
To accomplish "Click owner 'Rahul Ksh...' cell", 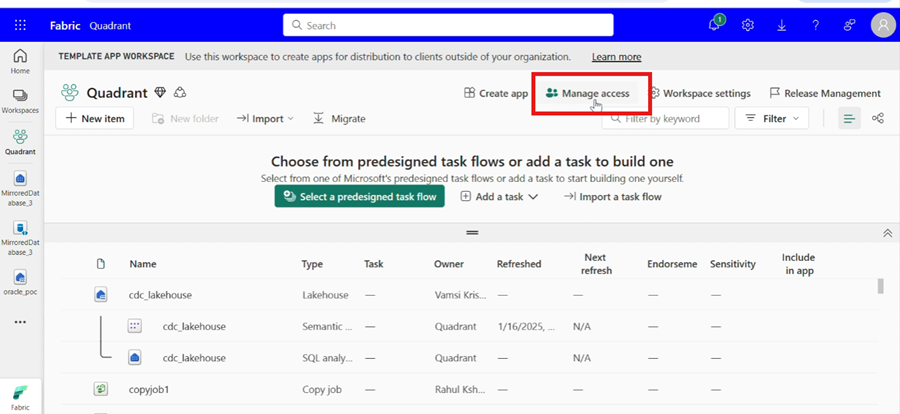I will pyautogui.click(x=462, y=389).
